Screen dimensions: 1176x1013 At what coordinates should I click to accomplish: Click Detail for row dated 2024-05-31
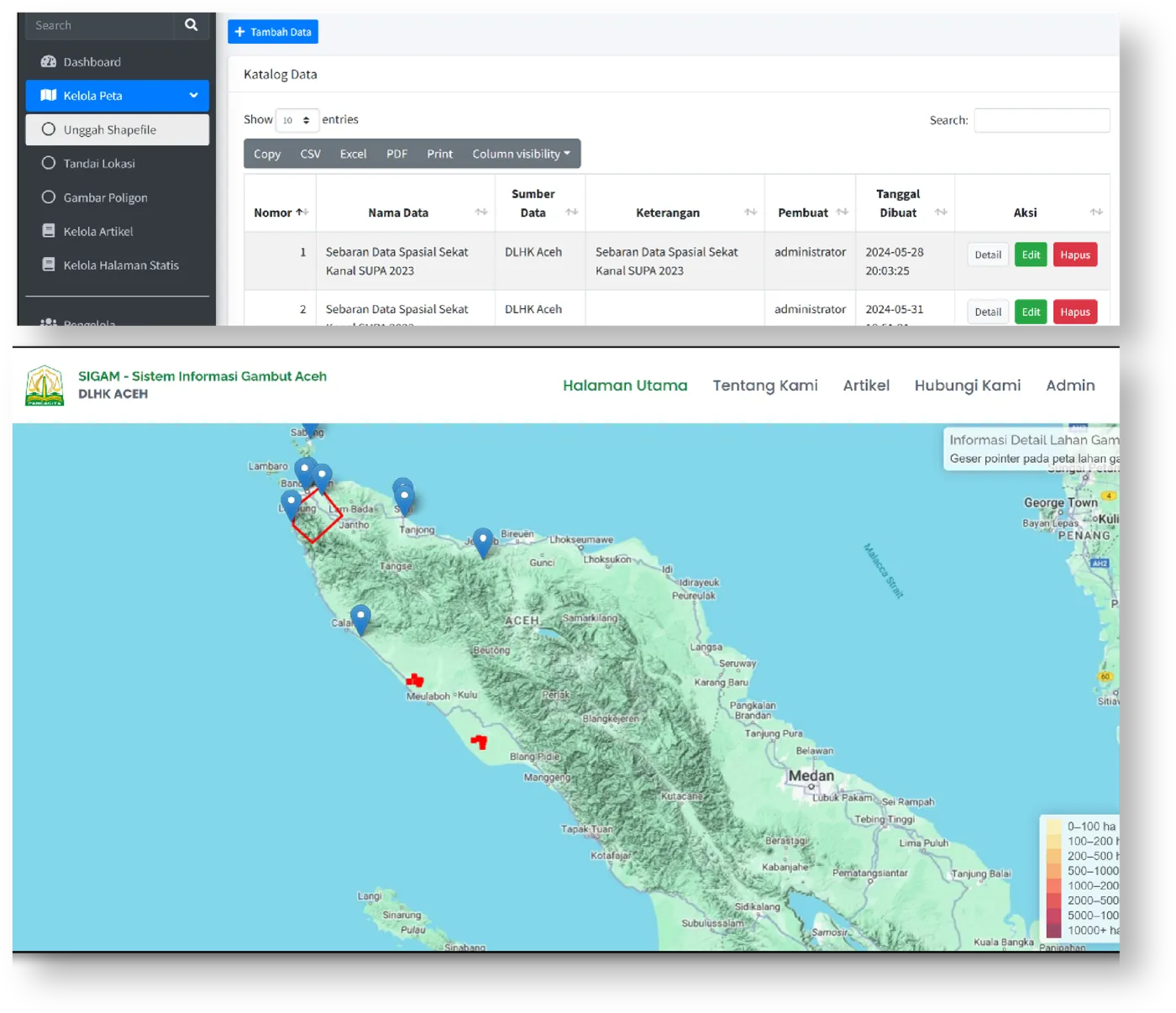[x=988, y=312]
